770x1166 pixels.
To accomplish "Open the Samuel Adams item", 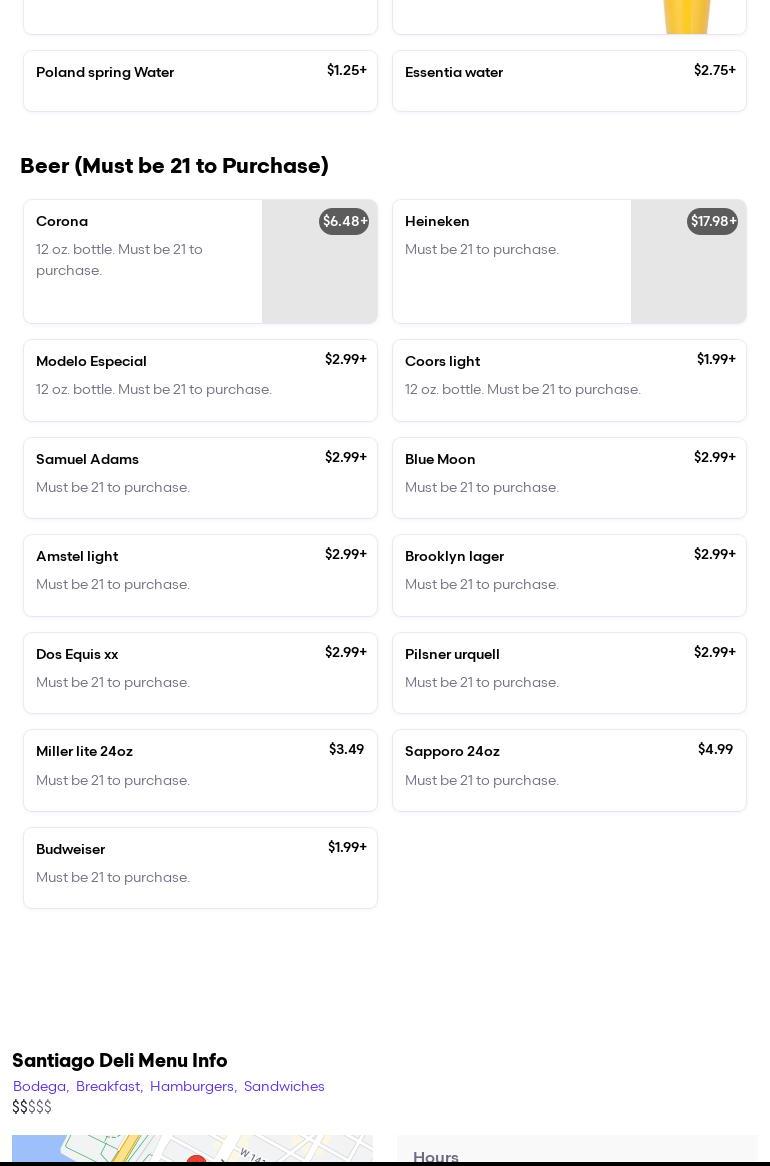I will tap(200, 477).
